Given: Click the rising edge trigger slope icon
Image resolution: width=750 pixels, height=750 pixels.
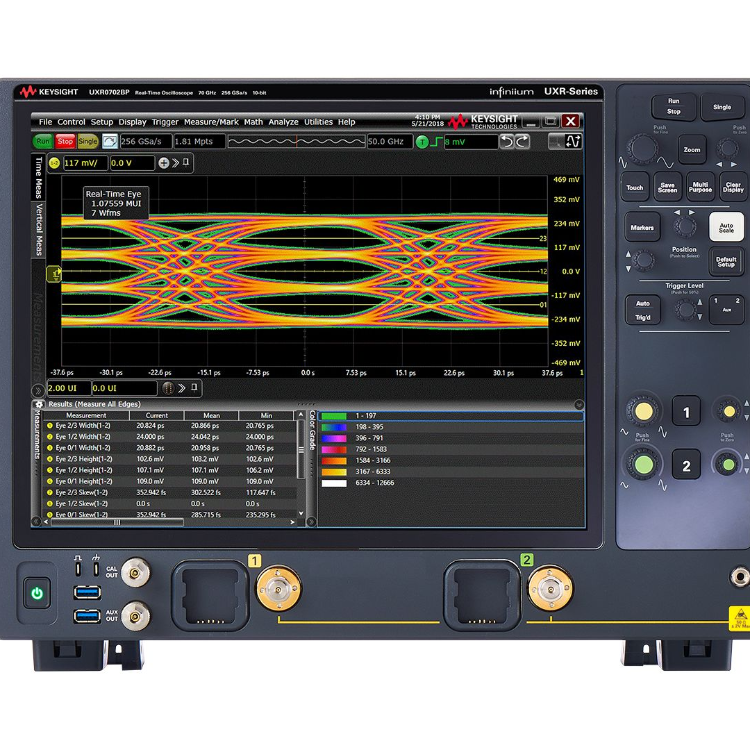Looking at the screenshot, I should point(436,142).
